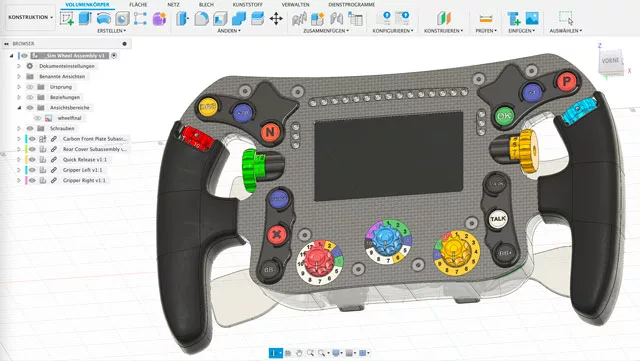
Task: Expand Dokumenteinstellungen tree node
Action: click(19, 66)
